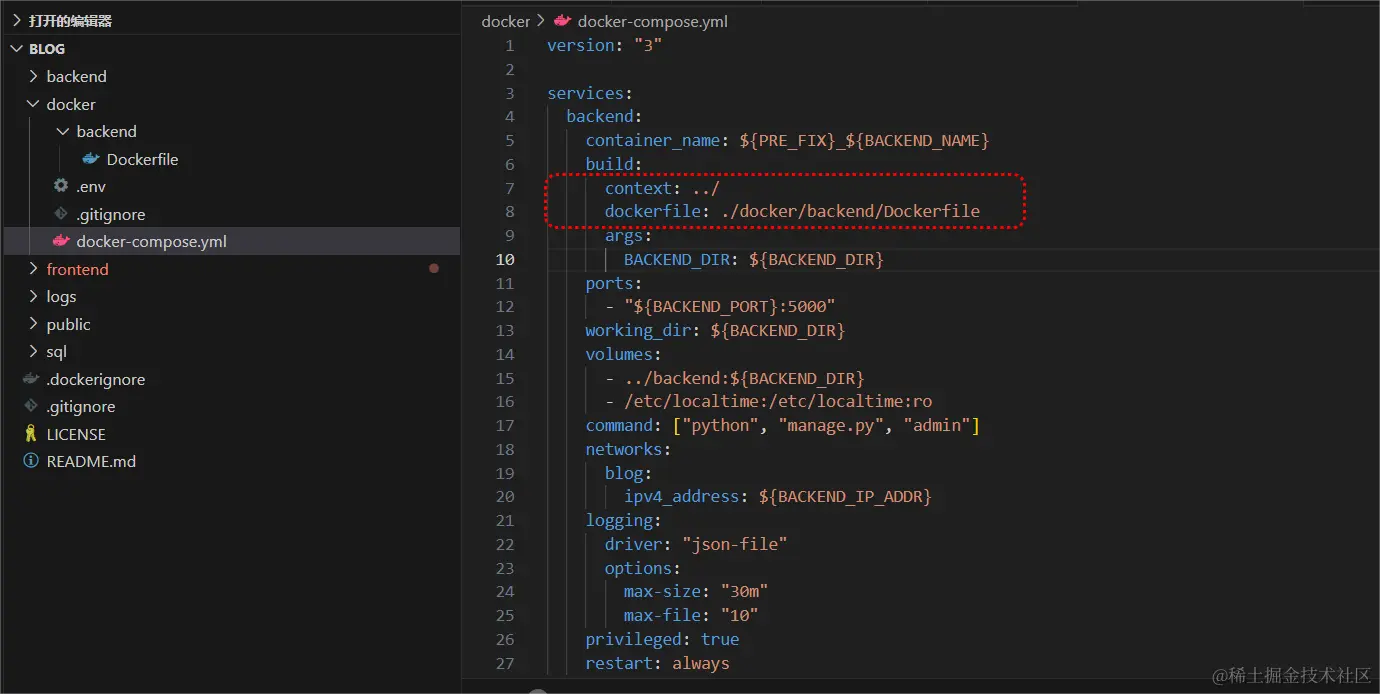The height and width of the screenshot is (694, 1380).
Task: Expand the top-level backend folder
Action: coord(33,76)
